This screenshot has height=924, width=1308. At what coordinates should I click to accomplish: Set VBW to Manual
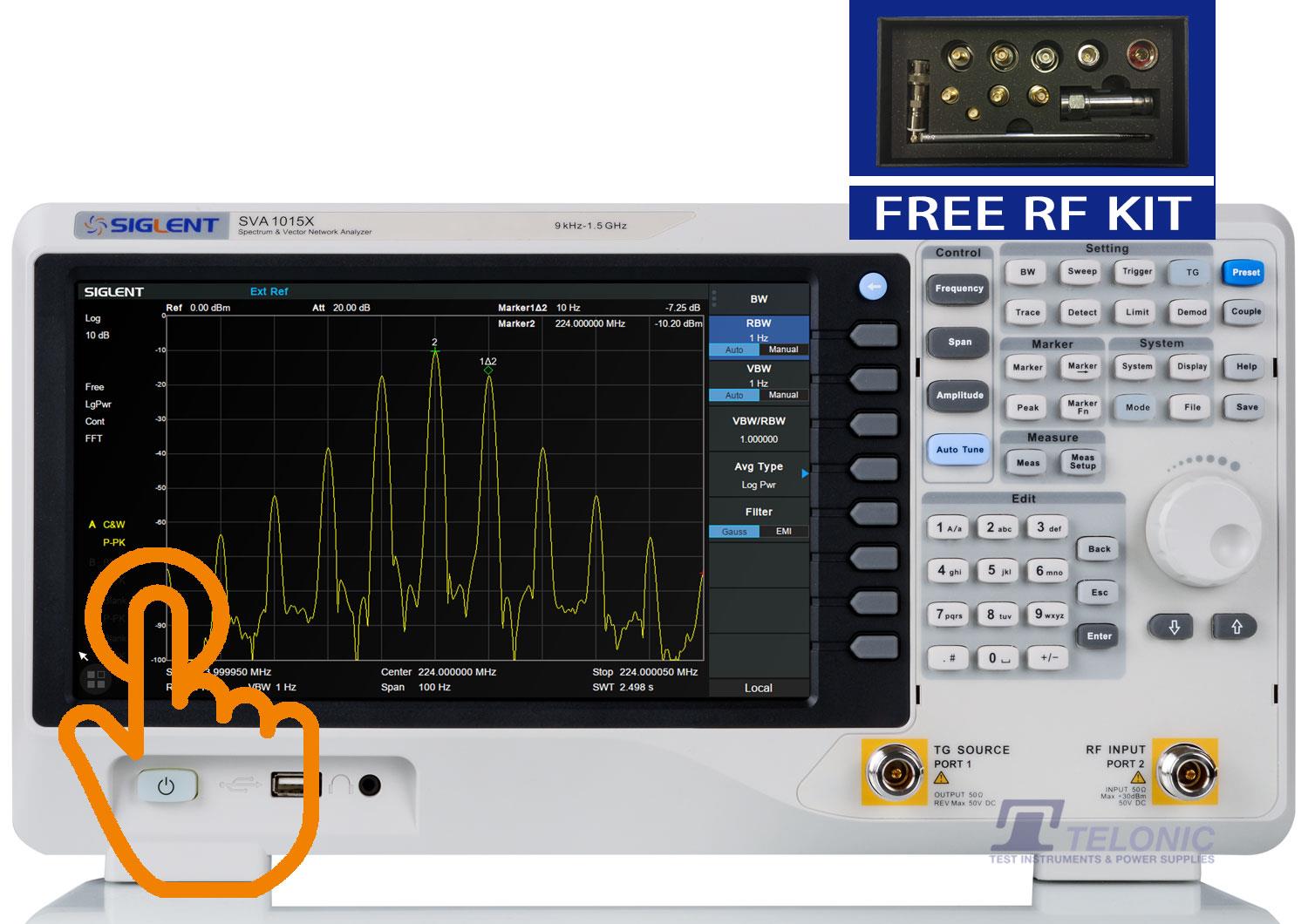(783, 395)
